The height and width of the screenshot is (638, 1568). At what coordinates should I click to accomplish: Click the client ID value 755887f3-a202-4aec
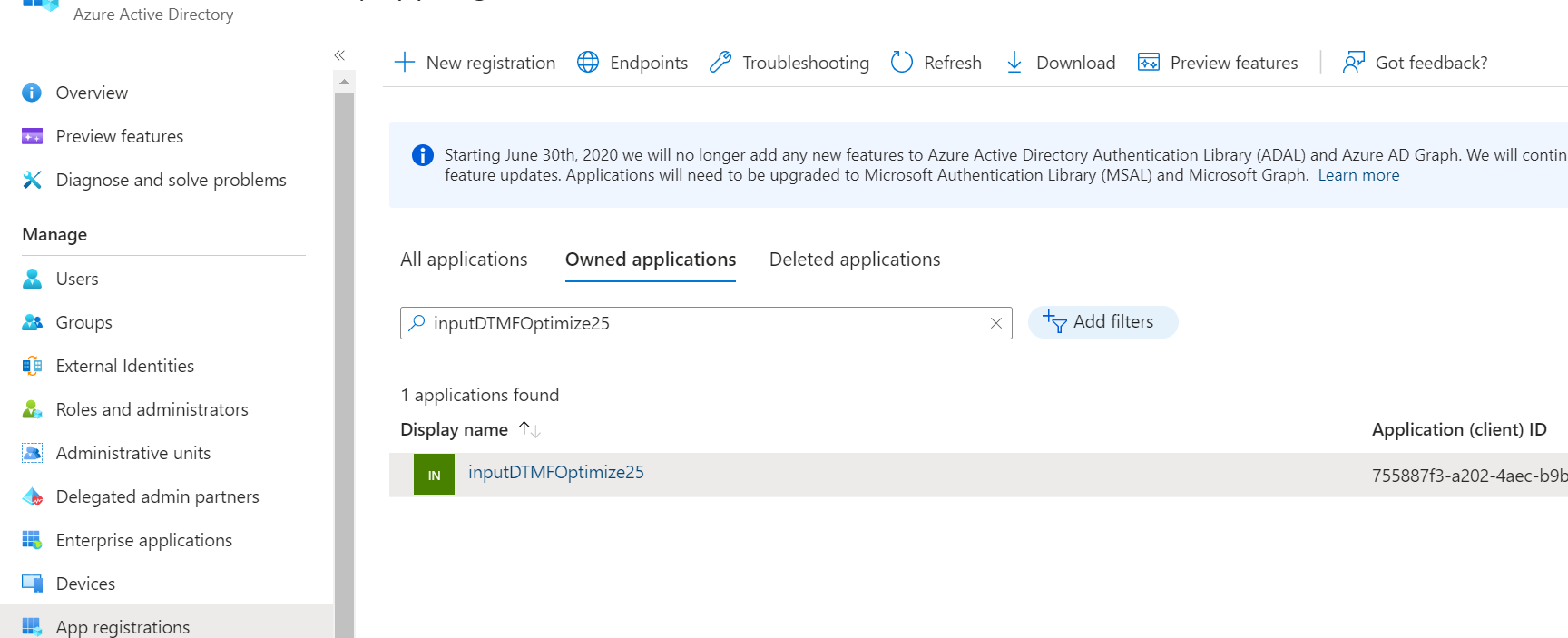tap(1470, 476)
